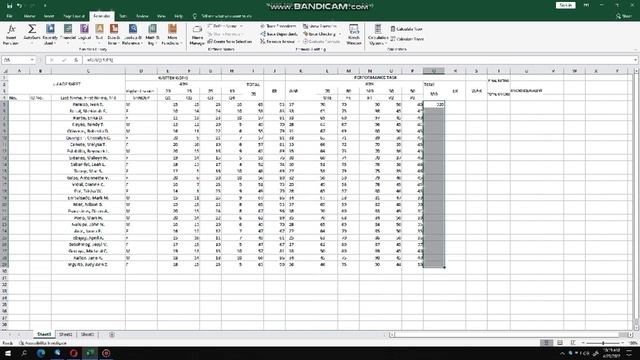Click the fx insert function icon in formula bar
Viewport: 640px width, 360px height.
[76, 60]
